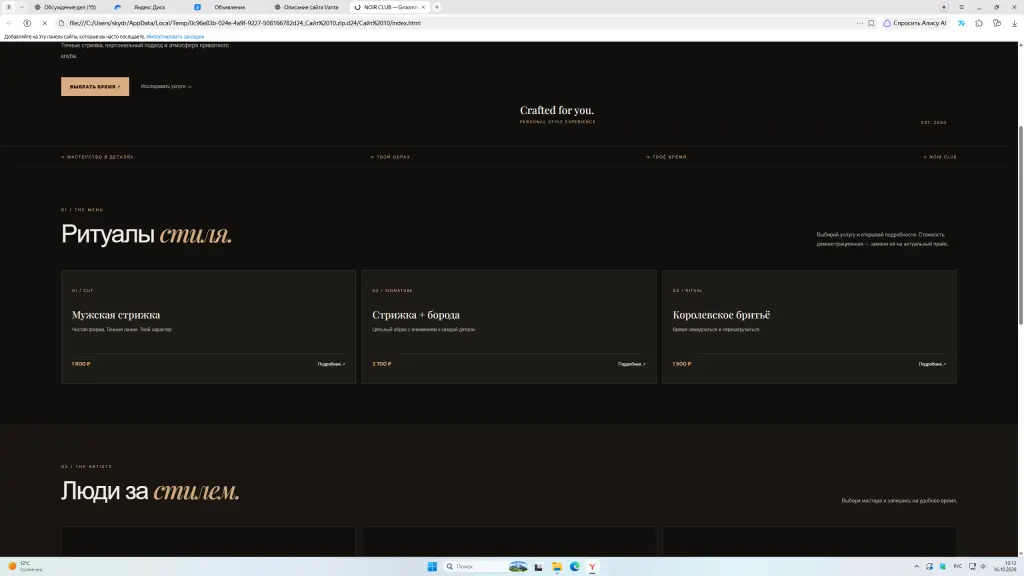Click the page vertical scrollbar thumb

1020,225
